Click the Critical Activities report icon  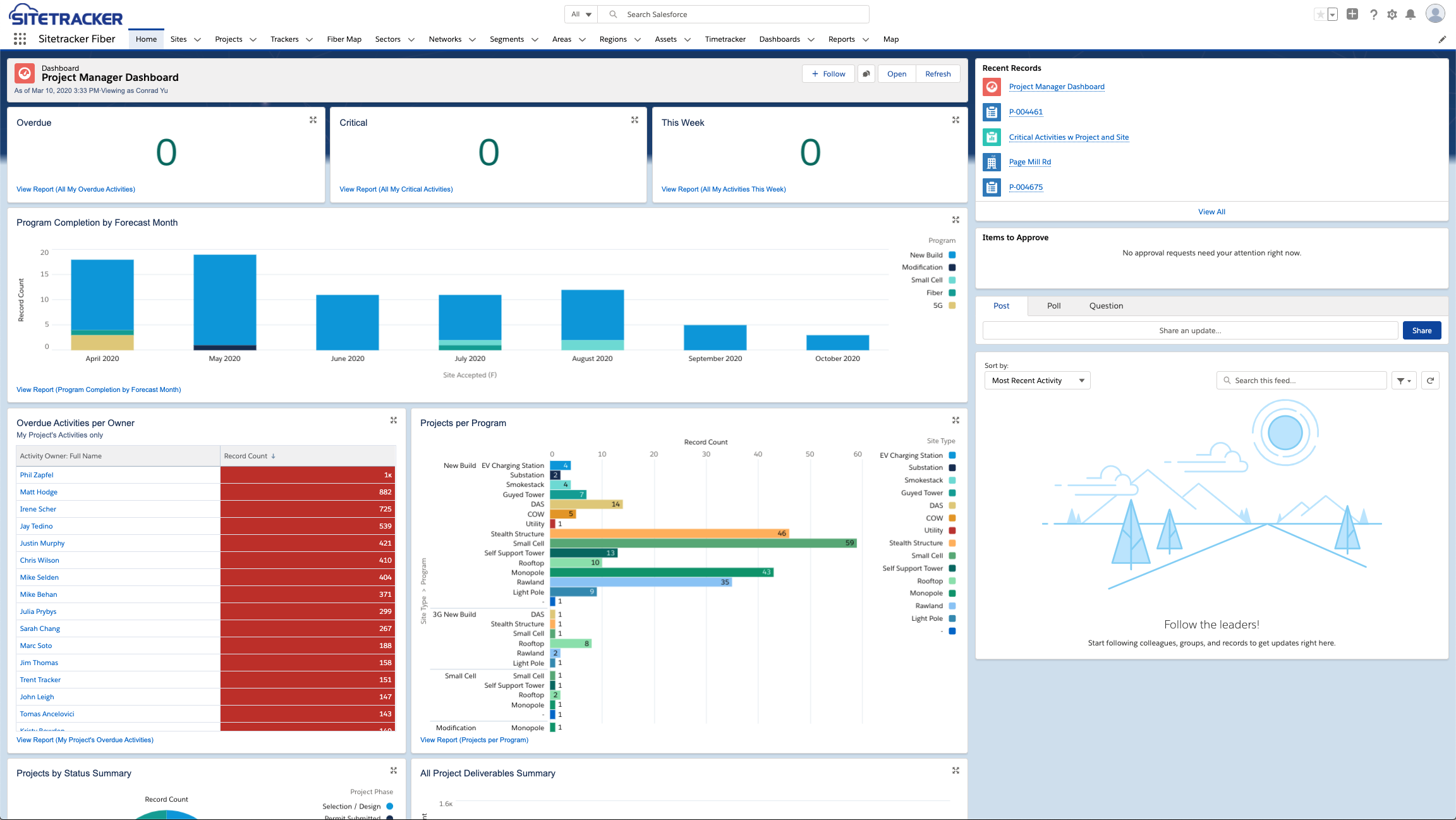pos(992,137)
